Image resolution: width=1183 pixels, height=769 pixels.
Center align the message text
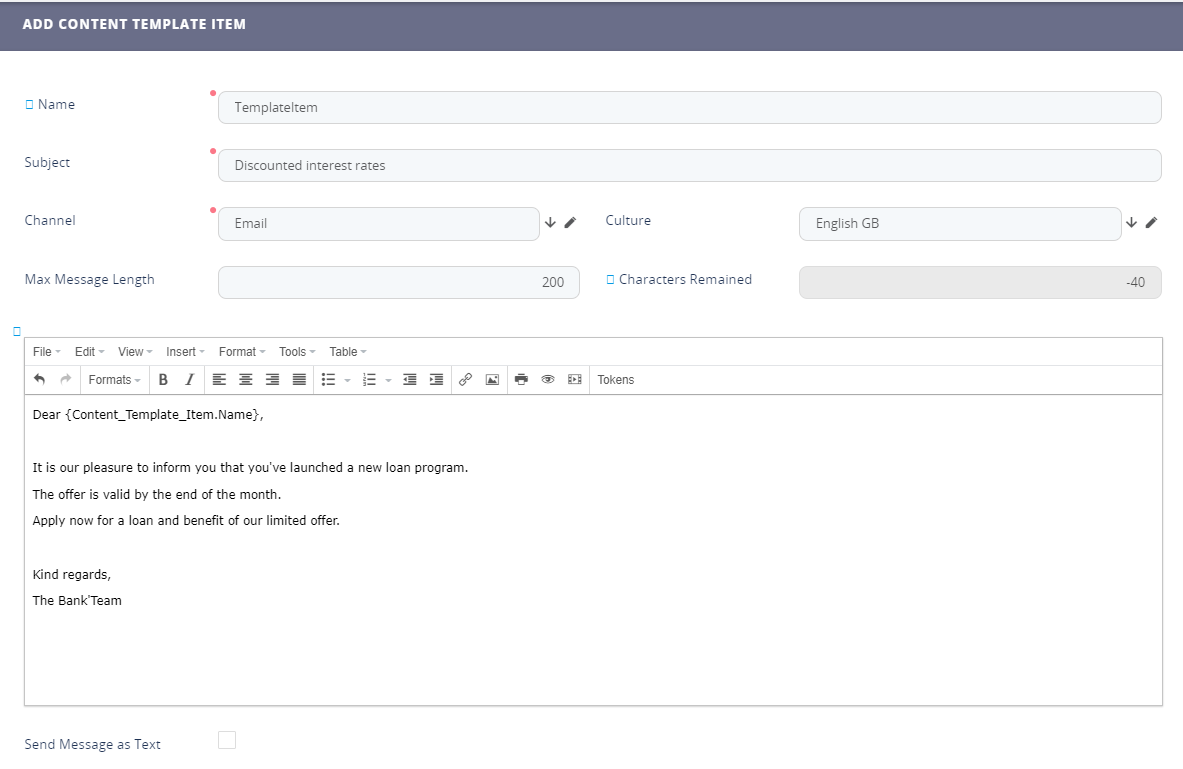tap(245, 380)
